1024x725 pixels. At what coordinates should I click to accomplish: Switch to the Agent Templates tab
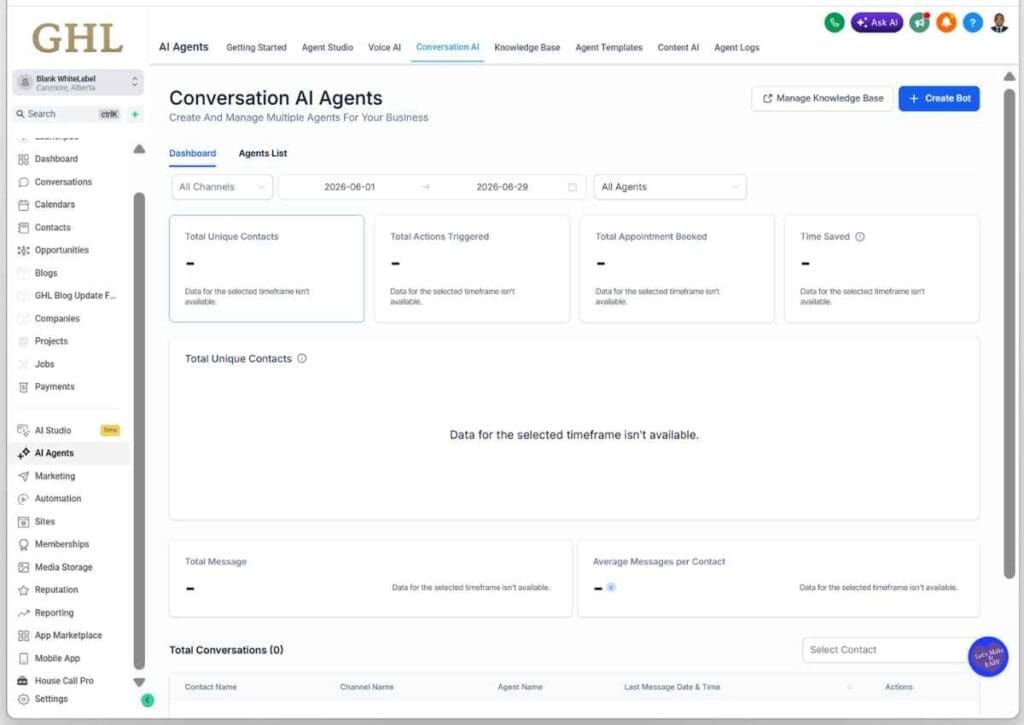pos(609,48)
